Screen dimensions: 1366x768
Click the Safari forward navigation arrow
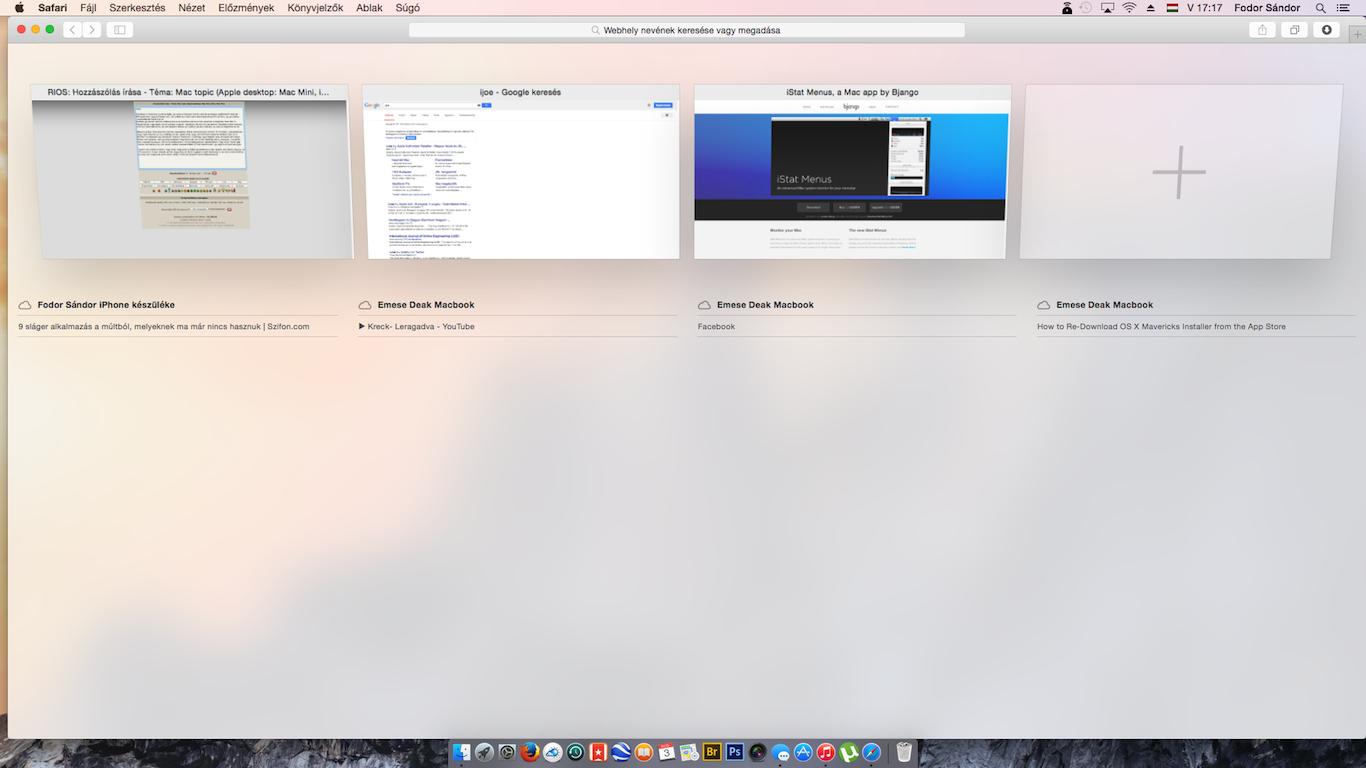(92, 30)
